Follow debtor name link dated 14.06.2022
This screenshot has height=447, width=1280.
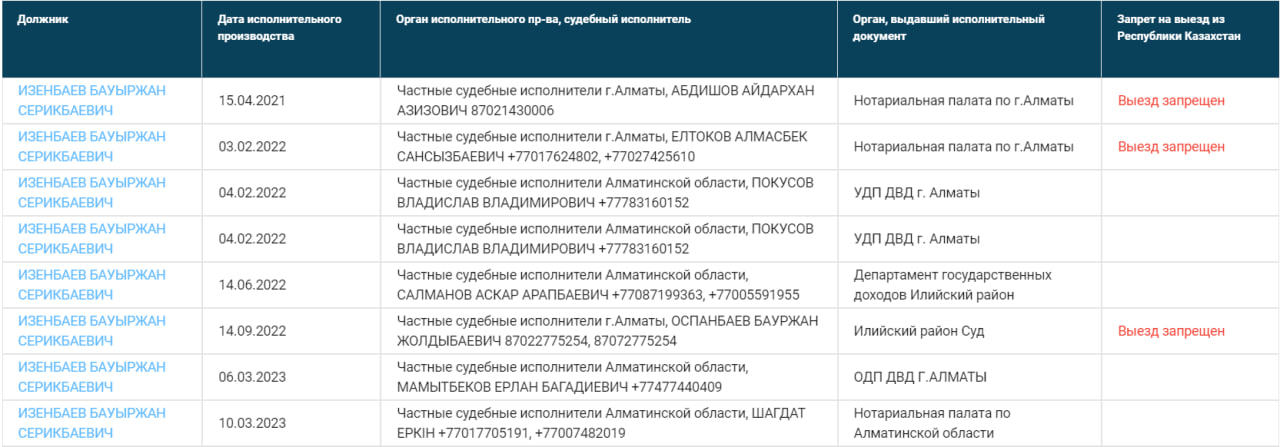point(92,284)
